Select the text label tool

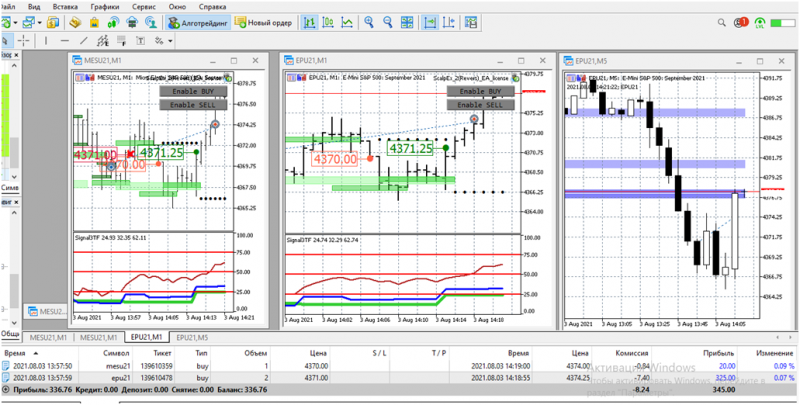click(140, 41)
